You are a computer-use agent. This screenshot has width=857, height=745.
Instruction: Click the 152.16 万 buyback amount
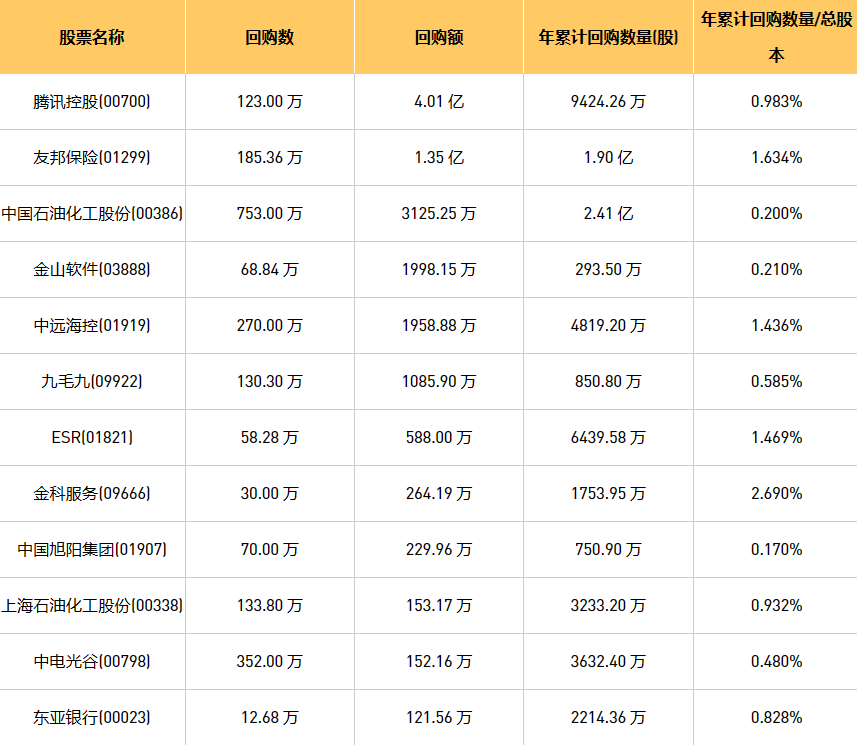(439, 661)
